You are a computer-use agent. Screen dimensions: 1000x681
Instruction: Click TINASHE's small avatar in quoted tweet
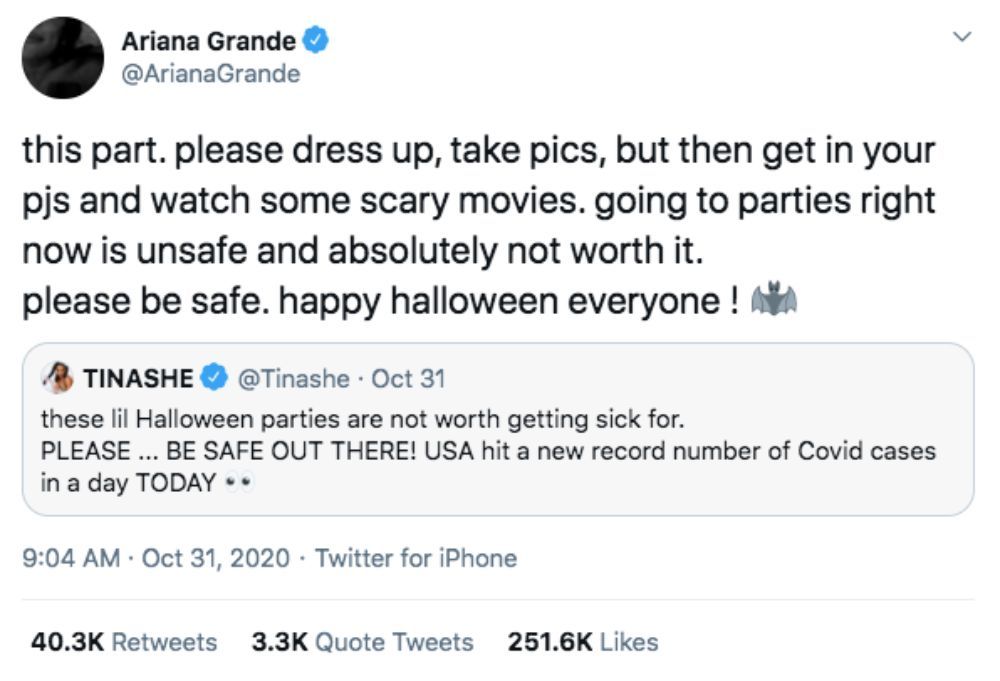58,378
